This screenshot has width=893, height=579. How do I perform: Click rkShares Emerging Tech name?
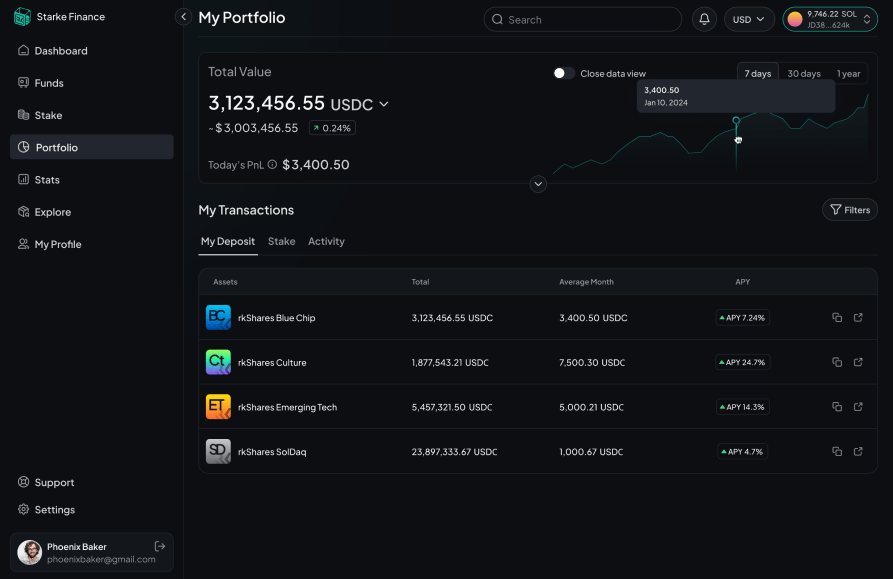tap(288, 407)
